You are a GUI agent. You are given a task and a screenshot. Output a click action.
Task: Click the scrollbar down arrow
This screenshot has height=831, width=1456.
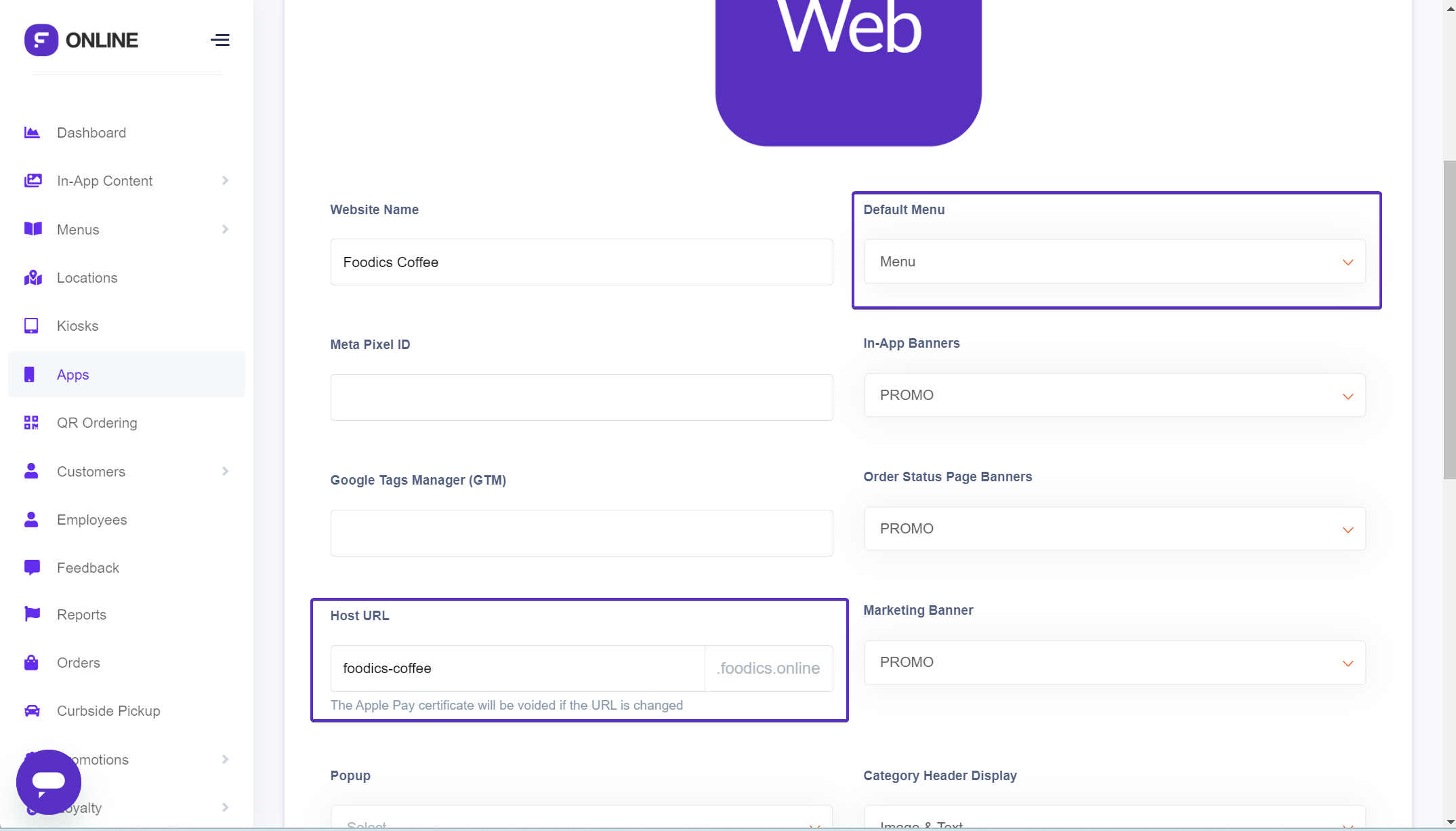tap(1449, 822)
